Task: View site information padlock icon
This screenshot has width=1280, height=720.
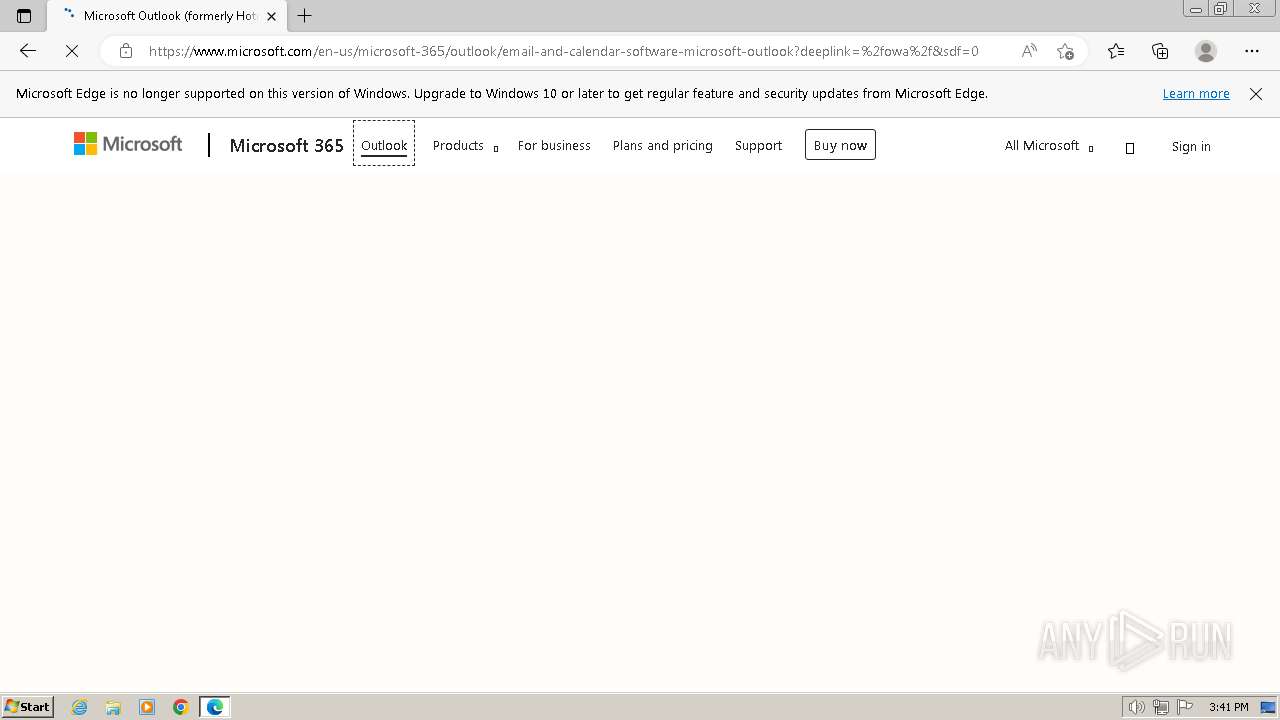Action: (x=126, y=51)
